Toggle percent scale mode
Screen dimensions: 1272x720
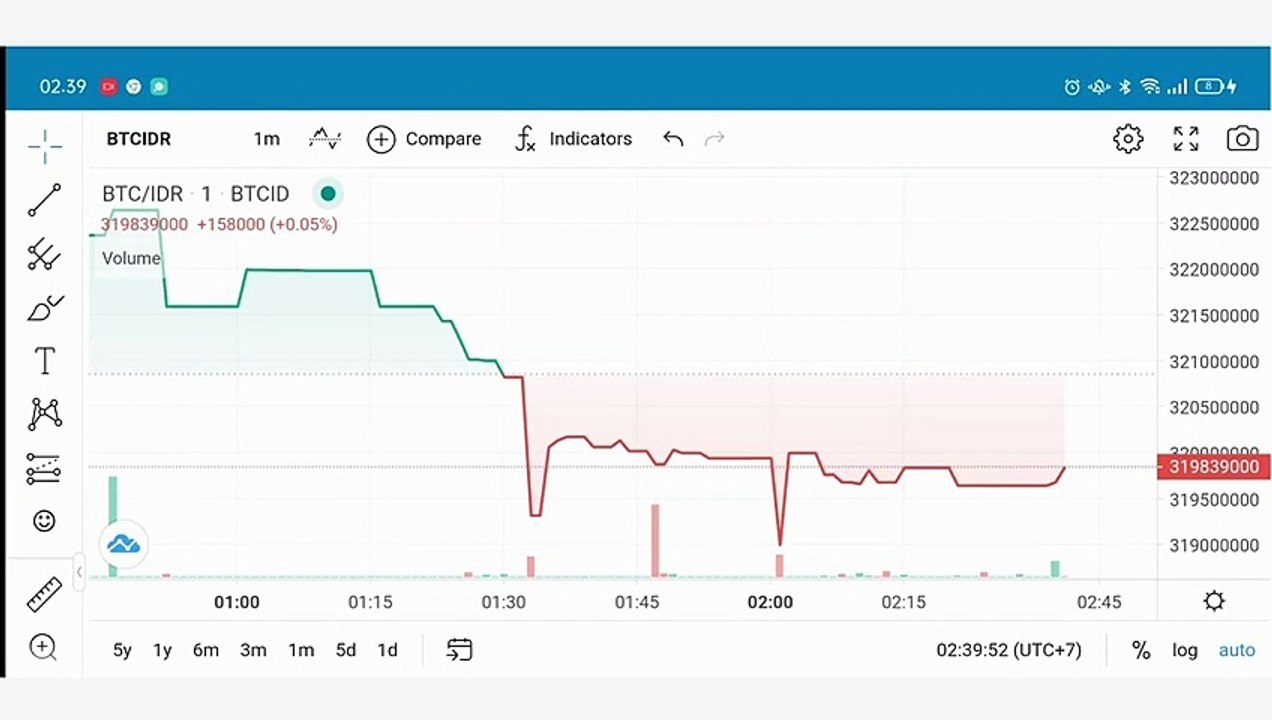[x=1141, y=650]
